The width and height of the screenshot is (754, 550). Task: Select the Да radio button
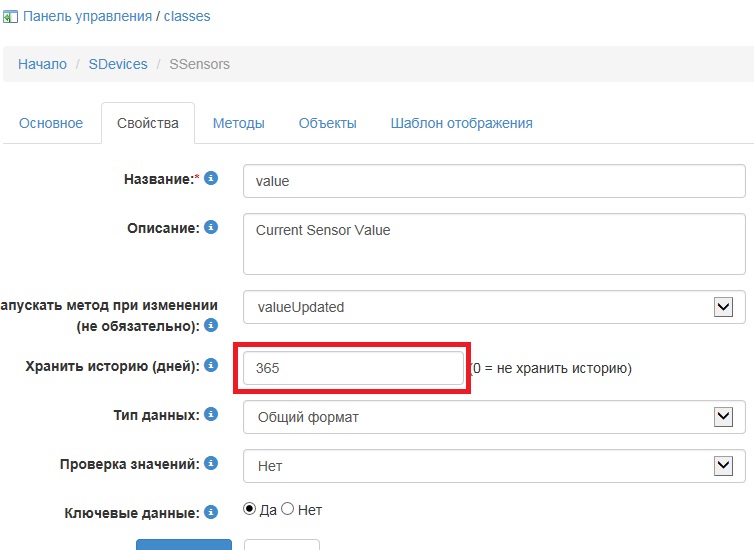(x=250, y=509)
